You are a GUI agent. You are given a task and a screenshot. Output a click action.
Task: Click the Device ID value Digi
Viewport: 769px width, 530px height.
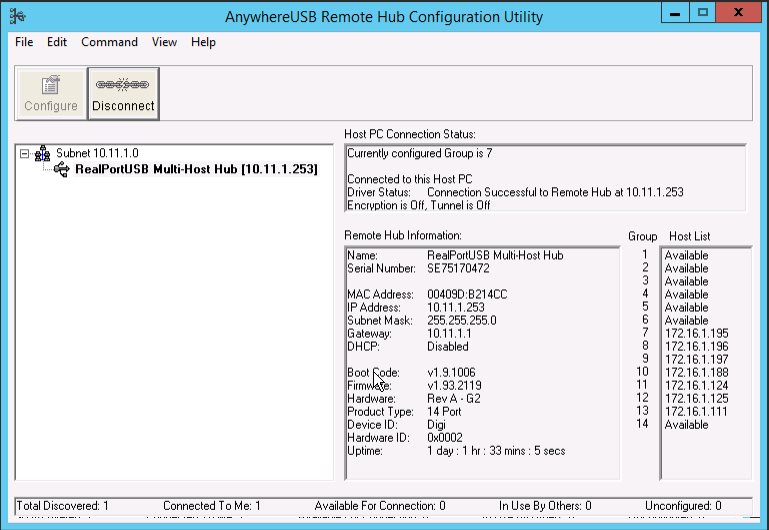pyautogui.click(x=436, y=425)
